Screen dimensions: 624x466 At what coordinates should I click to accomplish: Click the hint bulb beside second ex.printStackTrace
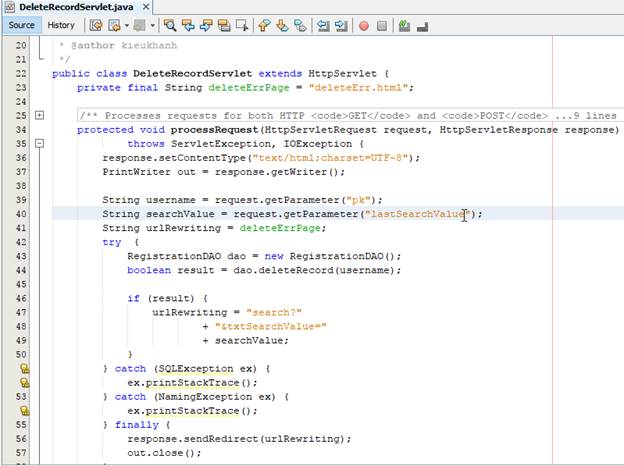click(x=24, y=410)
